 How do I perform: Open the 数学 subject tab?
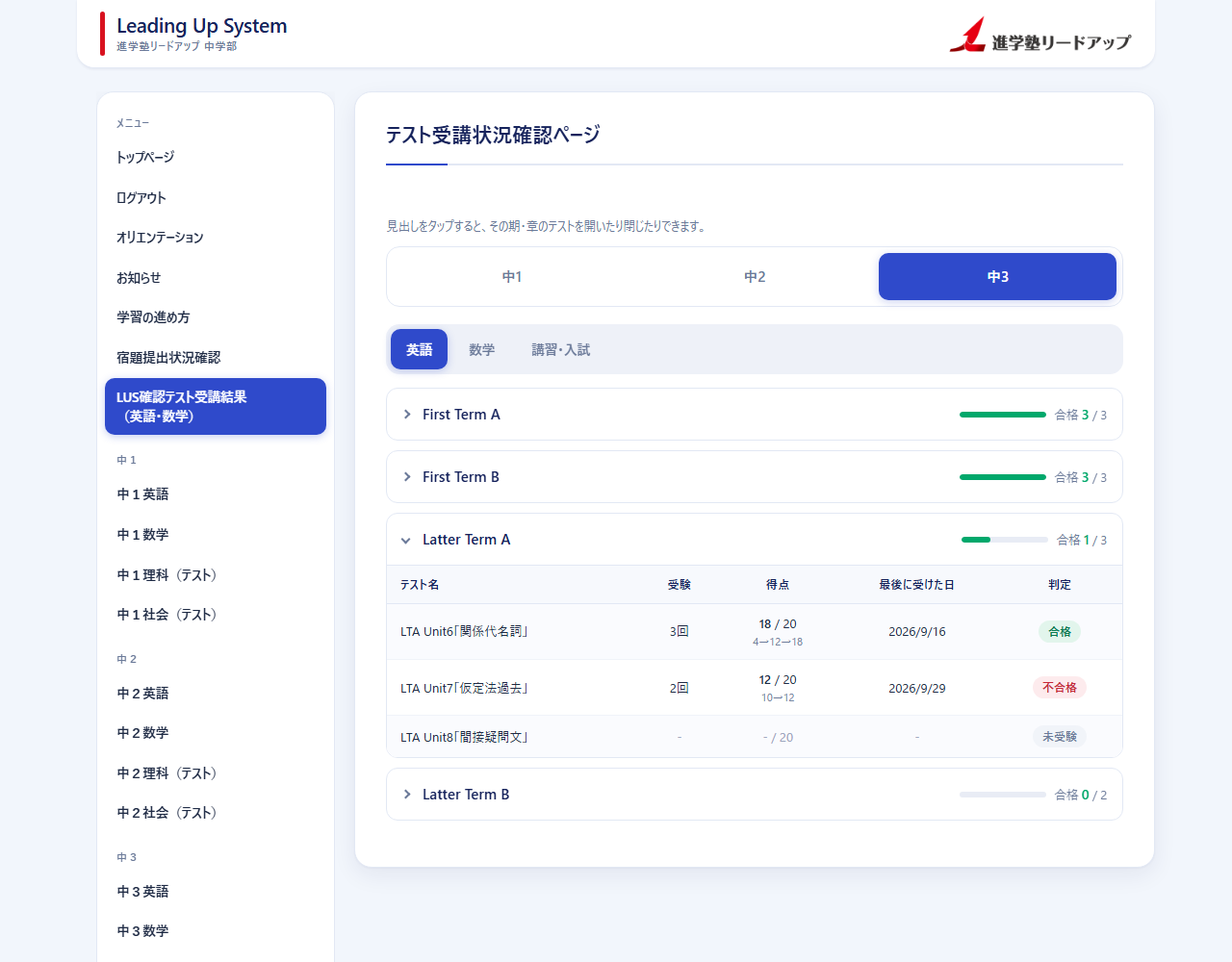481,349
